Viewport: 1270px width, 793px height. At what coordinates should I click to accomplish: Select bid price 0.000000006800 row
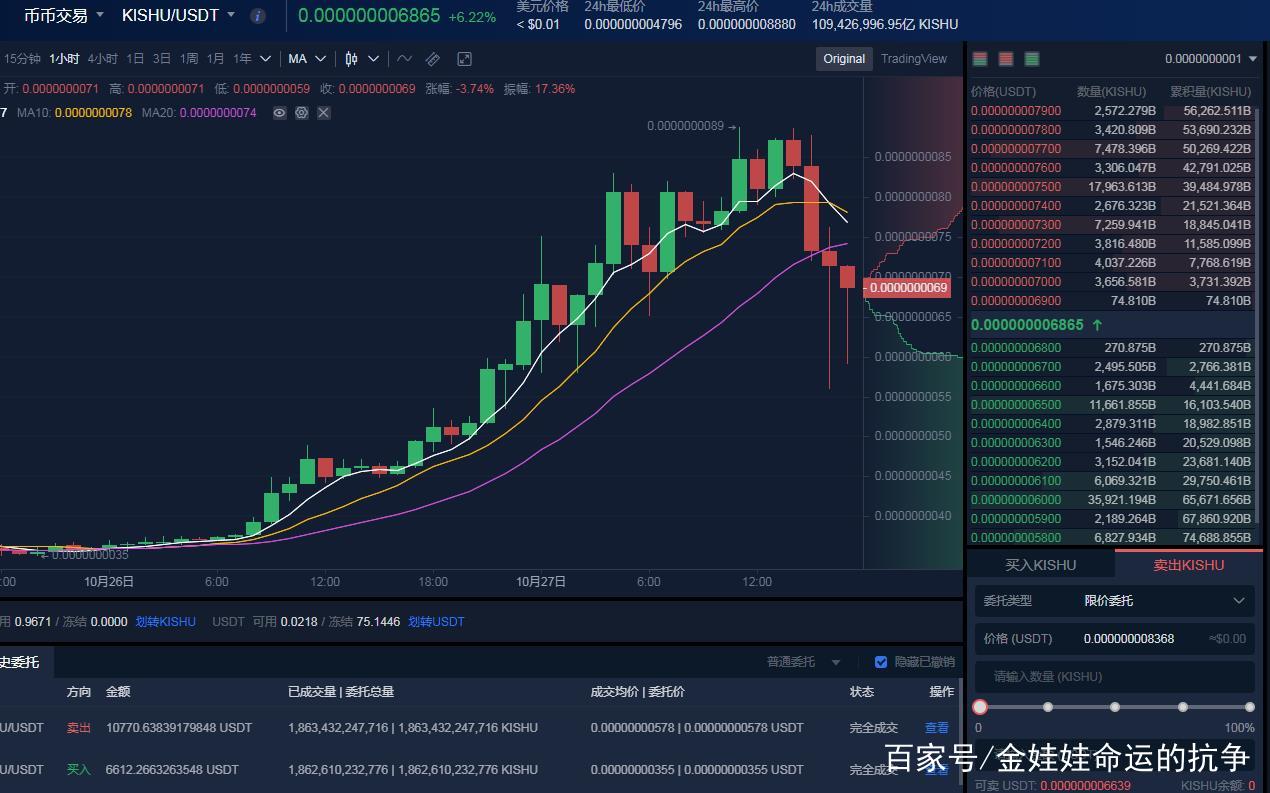point(1111,348)
